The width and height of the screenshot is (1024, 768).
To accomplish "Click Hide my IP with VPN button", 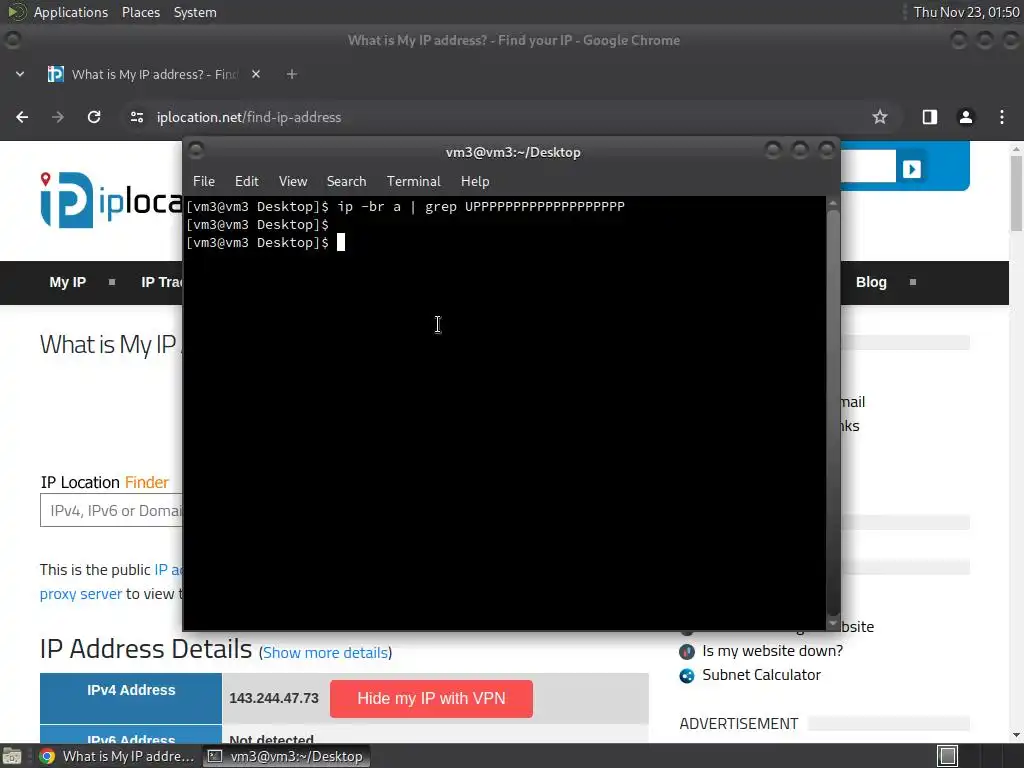I will [431, 699].
